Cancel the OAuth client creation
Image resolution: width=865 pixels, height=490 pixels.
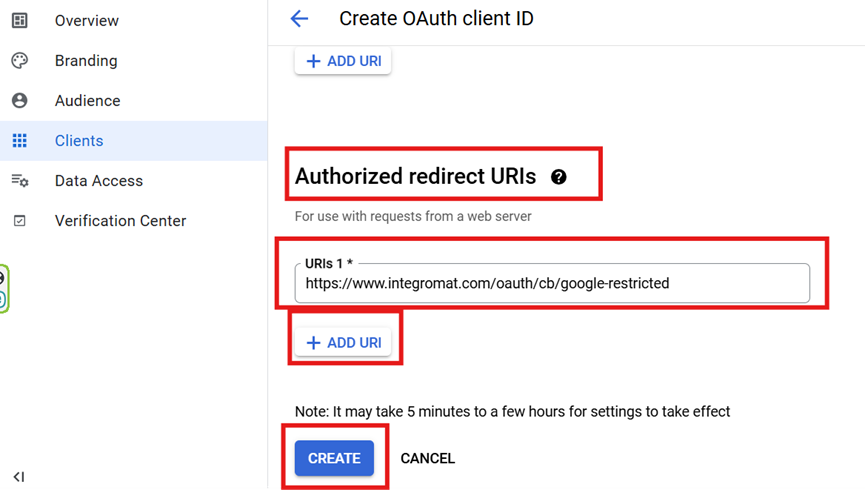(427, 458)
